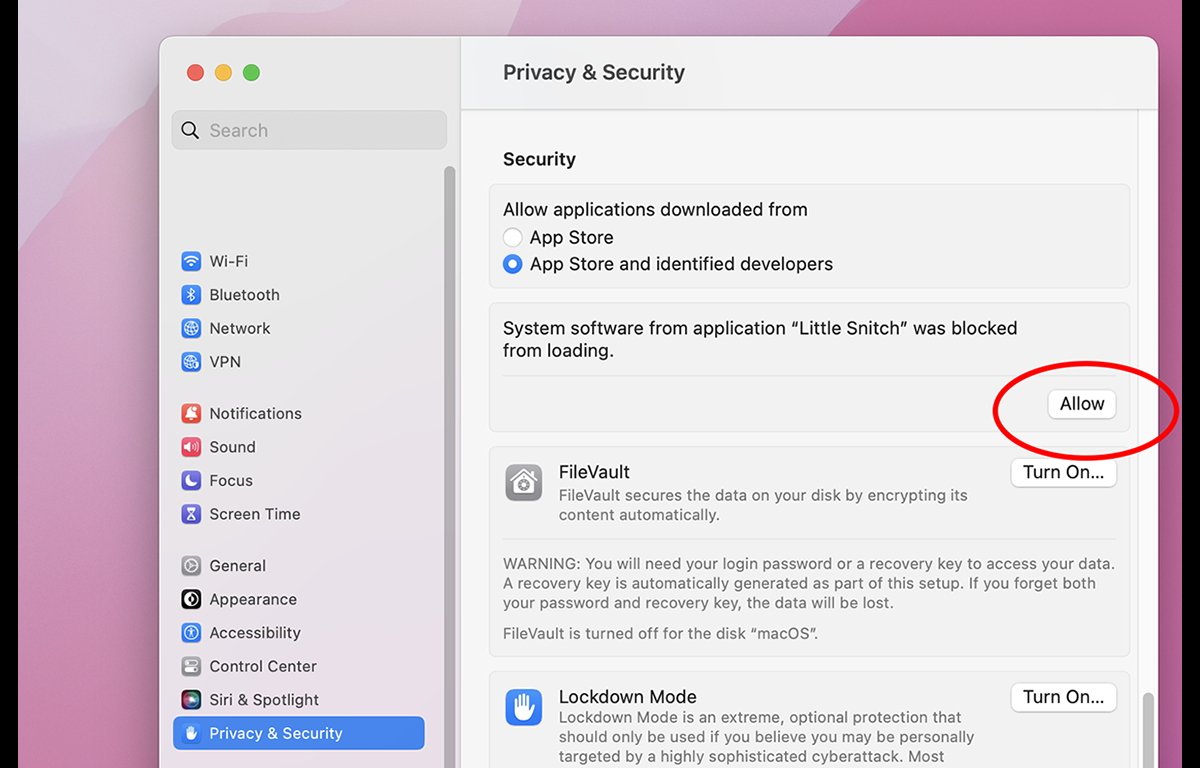Click the "Security" section heading

[x=539, y=159]
